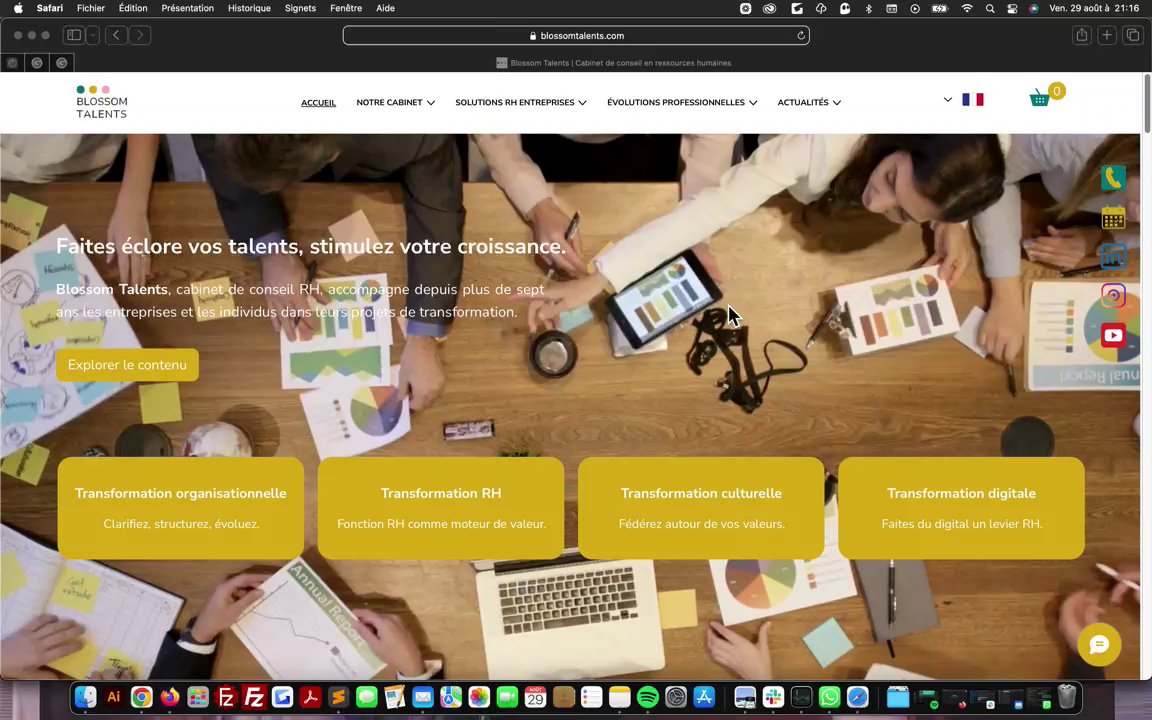Select the French flag language option

coord(973,99)
